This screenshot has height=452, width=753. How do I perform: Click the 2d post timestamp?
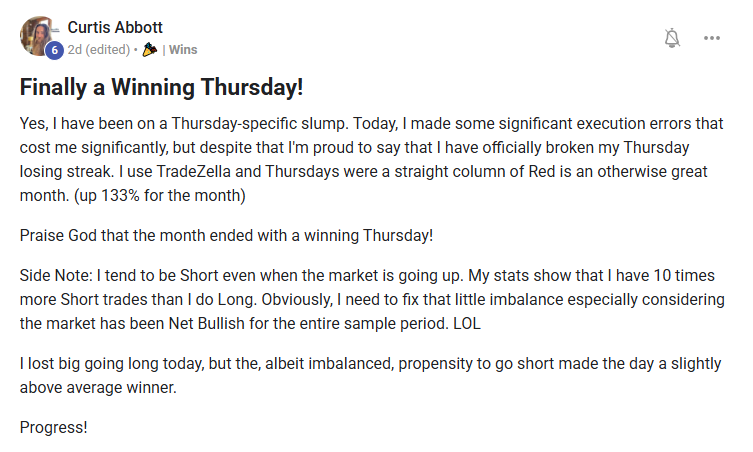74,49
